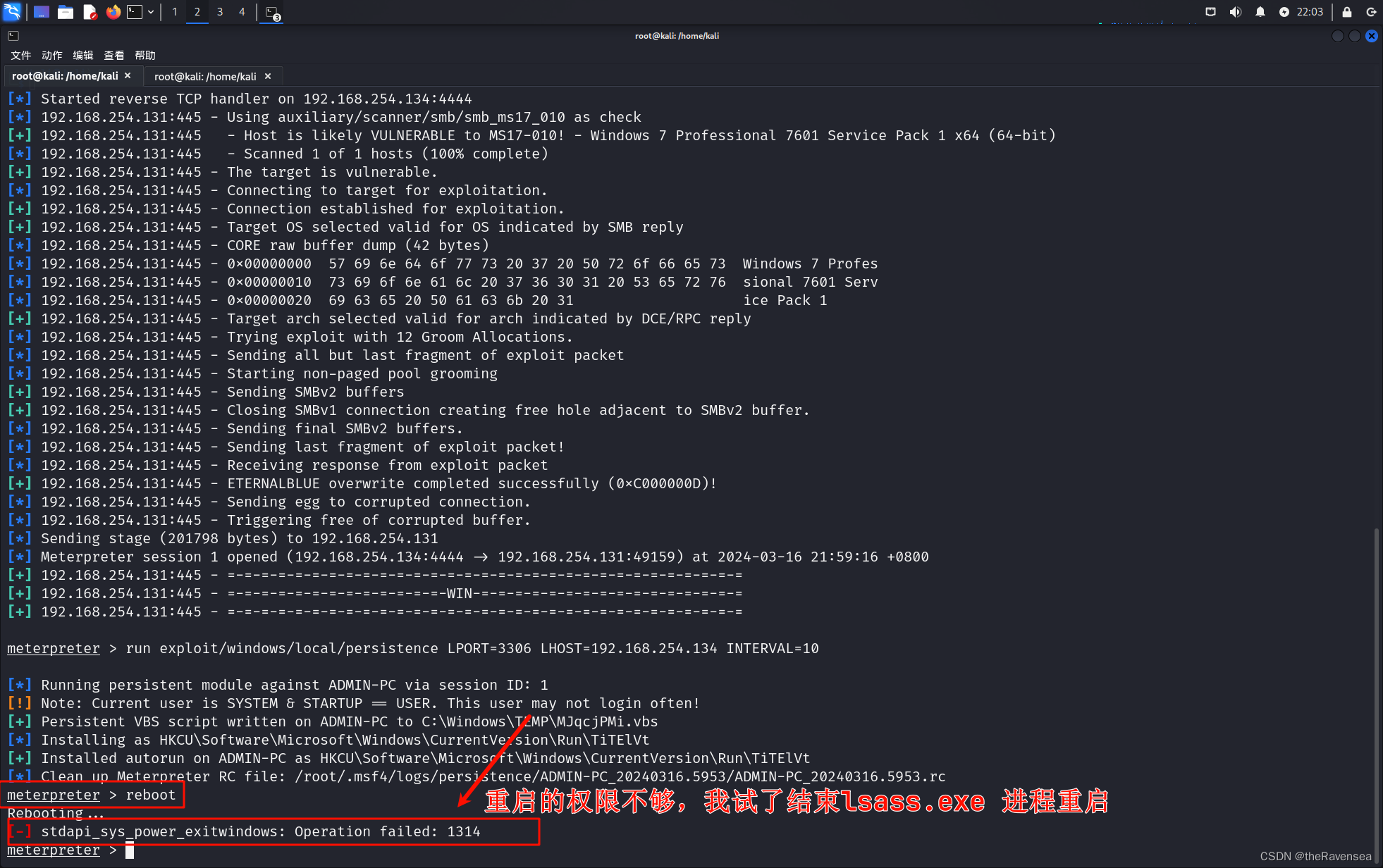Image resolution: width=1383 pixels, height=868 pixels.
Task: Launch the file manager from panel
Action: (x=66, y=12)
